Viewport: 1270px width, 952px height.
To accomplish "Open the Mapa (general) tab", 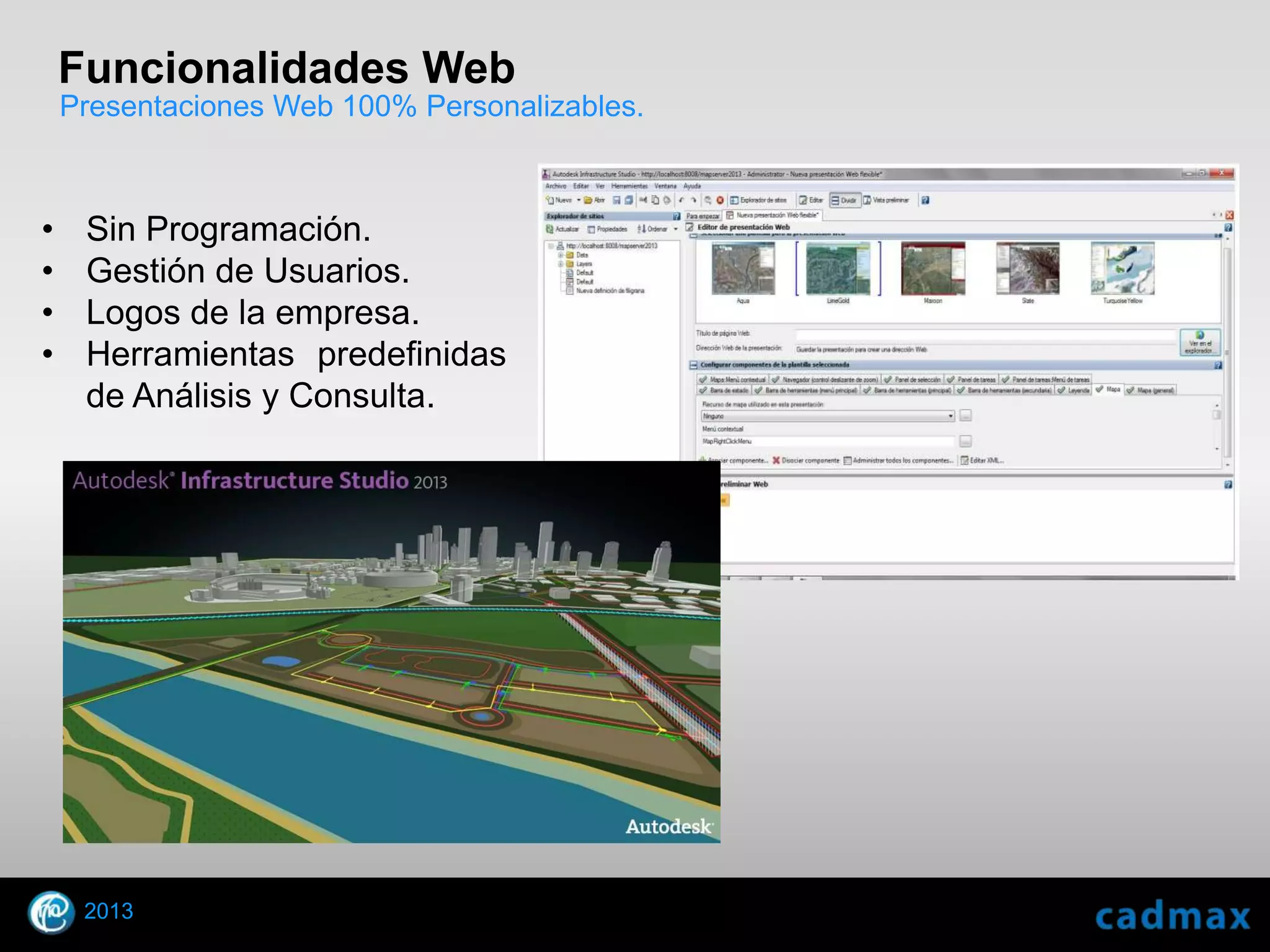I will click(x=1151, y=390).
